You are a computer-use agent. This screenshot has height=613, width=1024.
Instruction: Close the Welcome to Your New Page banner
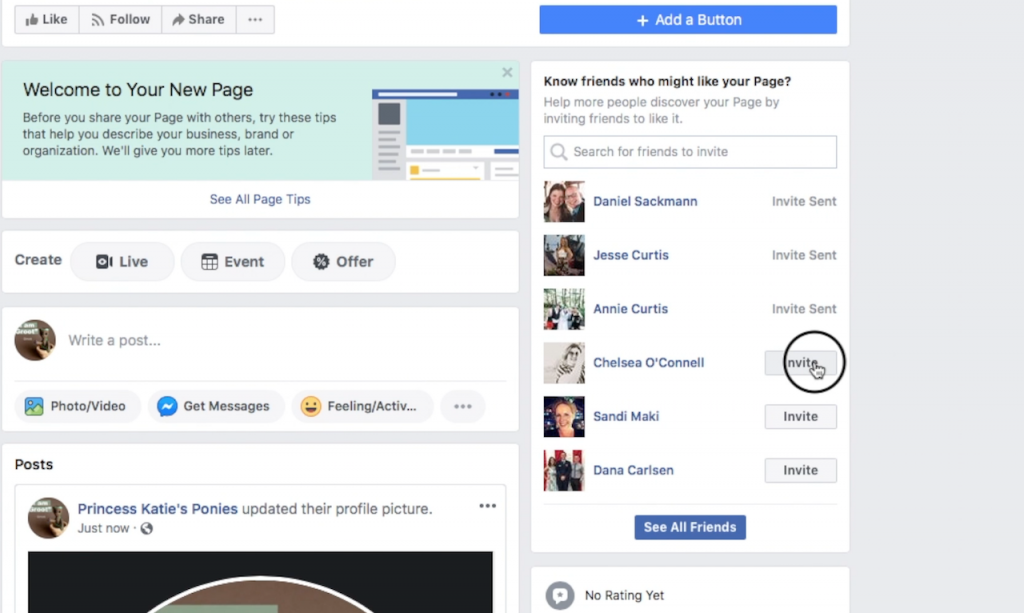pos(507,72)
